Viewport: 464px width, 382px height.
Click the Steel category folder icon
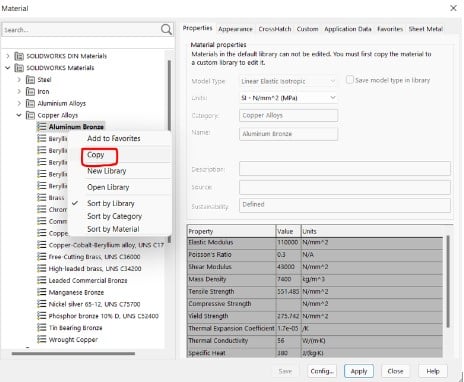pos(30,80)
